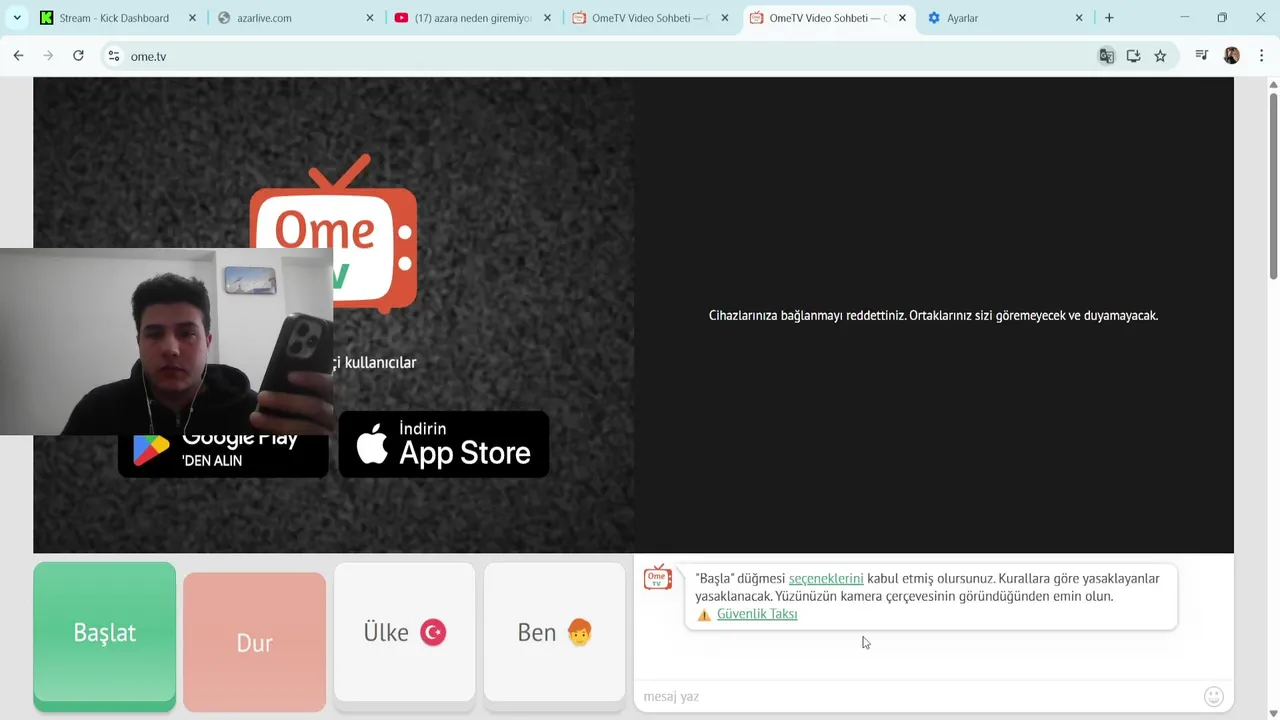Click the install app icon in address bar
The width and height of the screenshot is (1280, 720).
(x=1133, y=56)
